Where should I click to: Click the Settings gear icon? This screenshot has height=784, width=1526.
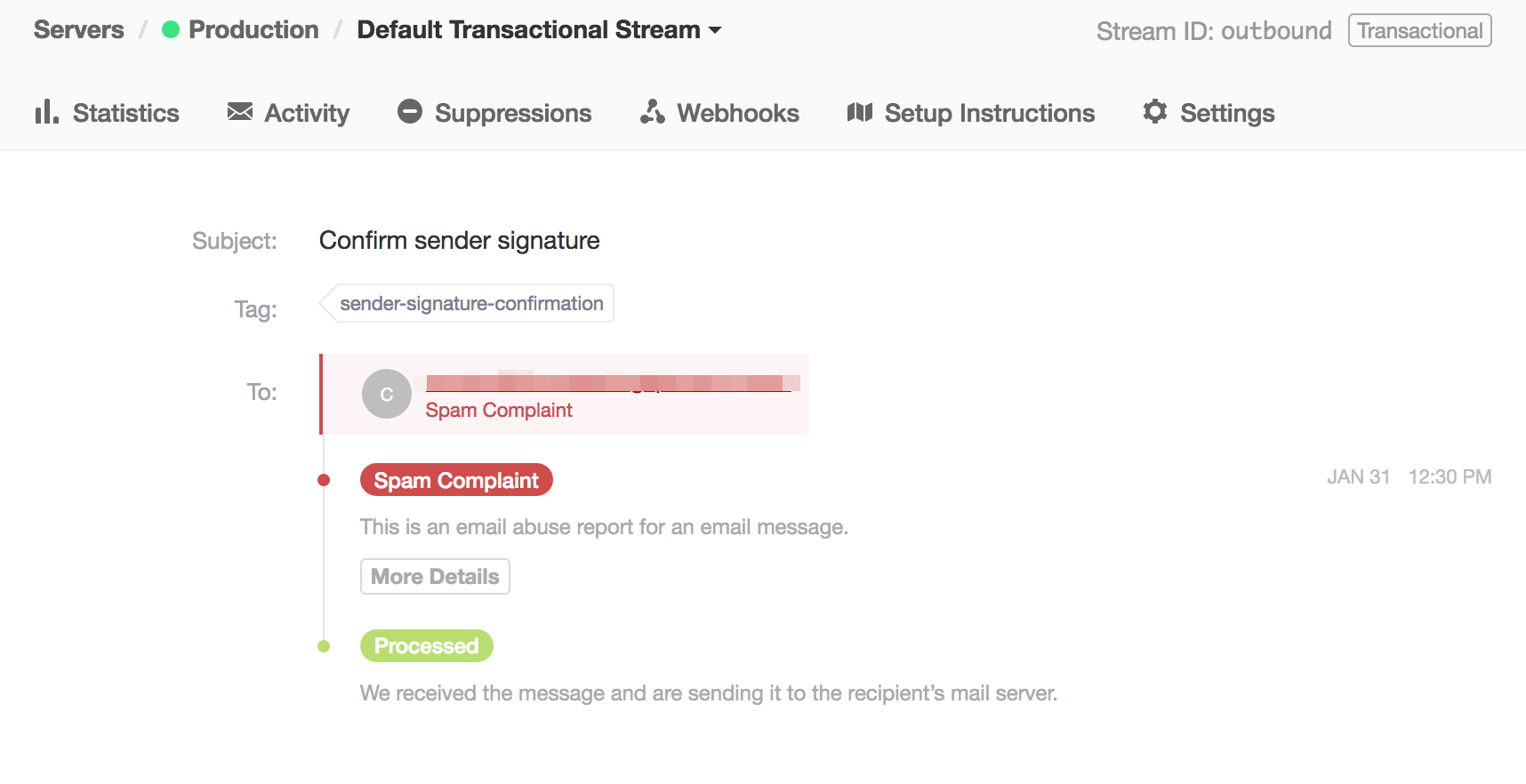1155,111
